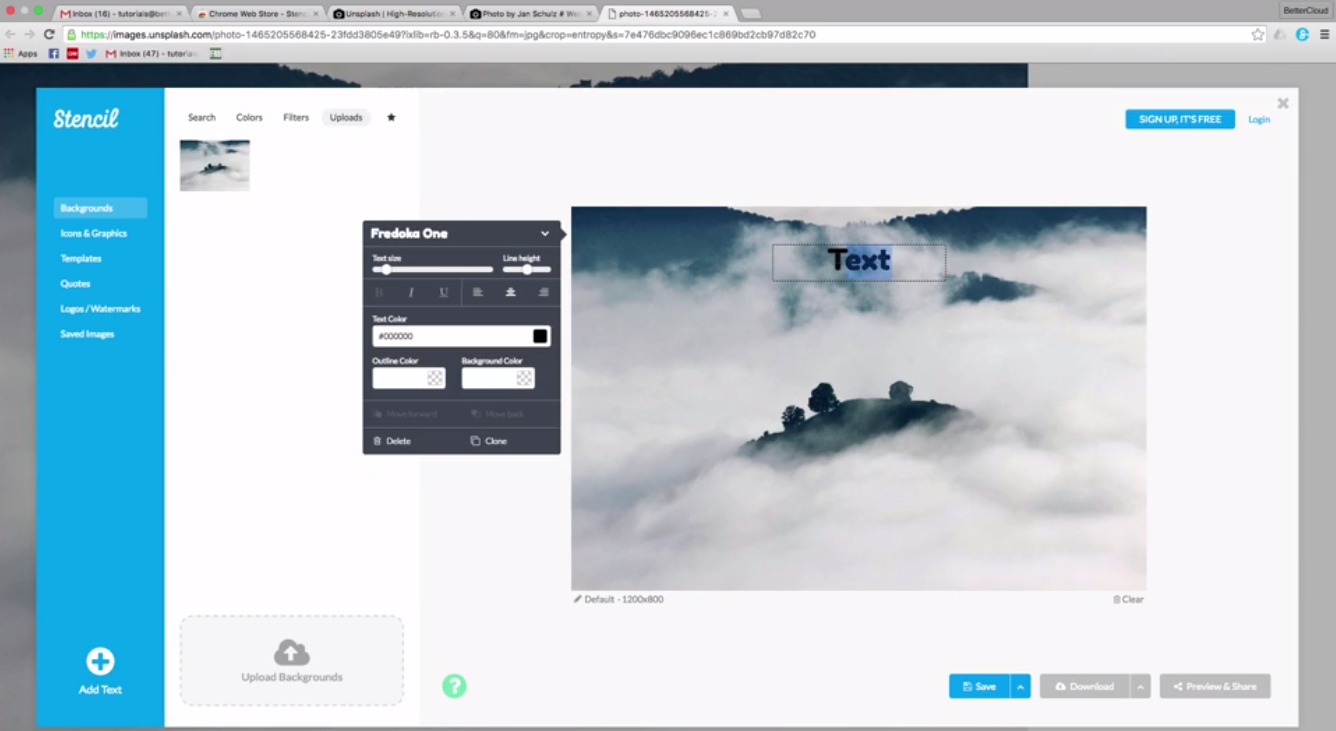Switch to the Unsplash High-Resolution browser tab

pyautogui.click(x=393, y=14)
